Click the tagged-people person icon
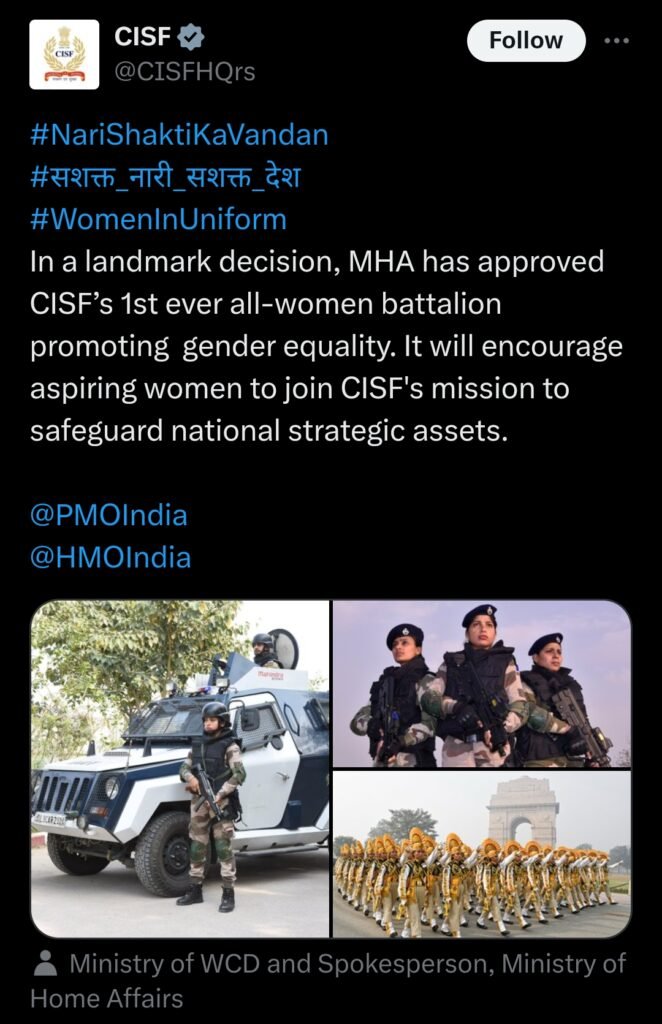The width and height of the screenshot is (662, 1024). click(45, 963)
